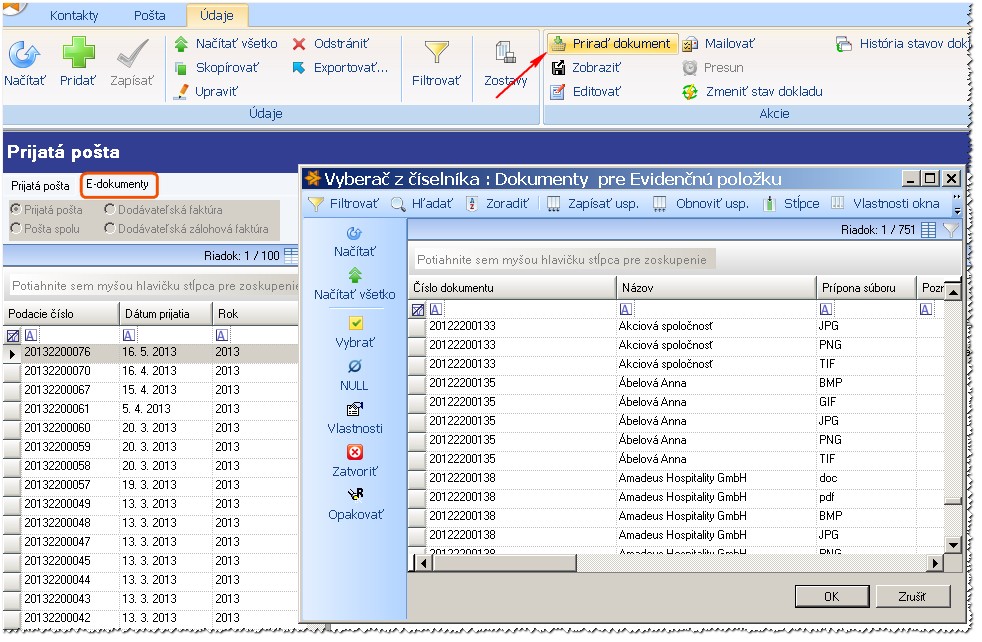The image size is (982, 642).
Task: Switch to the E-dokumenty tab
Action: pos(118,184)
